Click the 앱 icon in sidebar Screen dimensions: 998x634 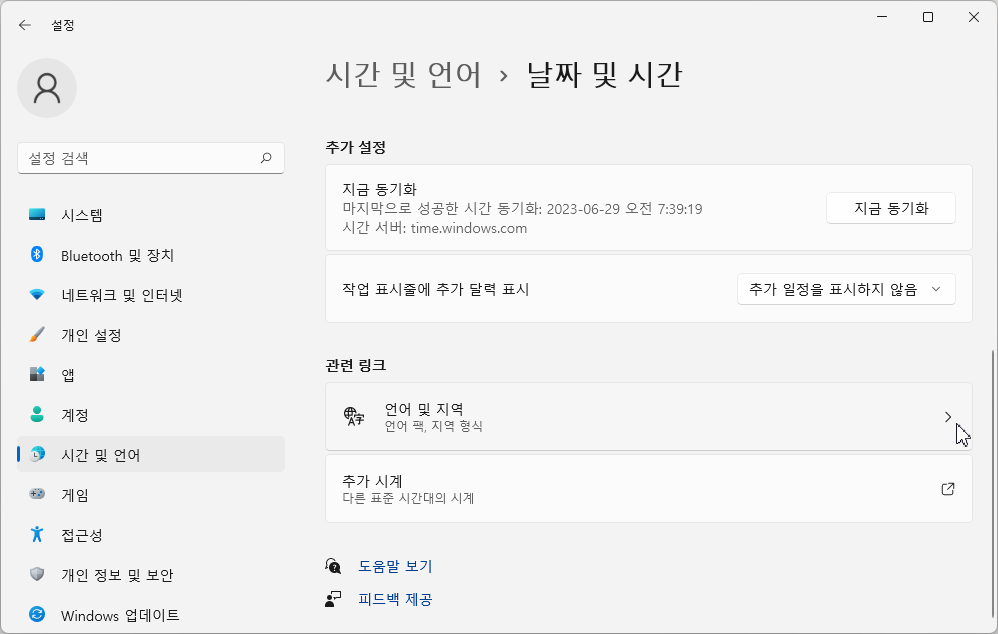37,374
